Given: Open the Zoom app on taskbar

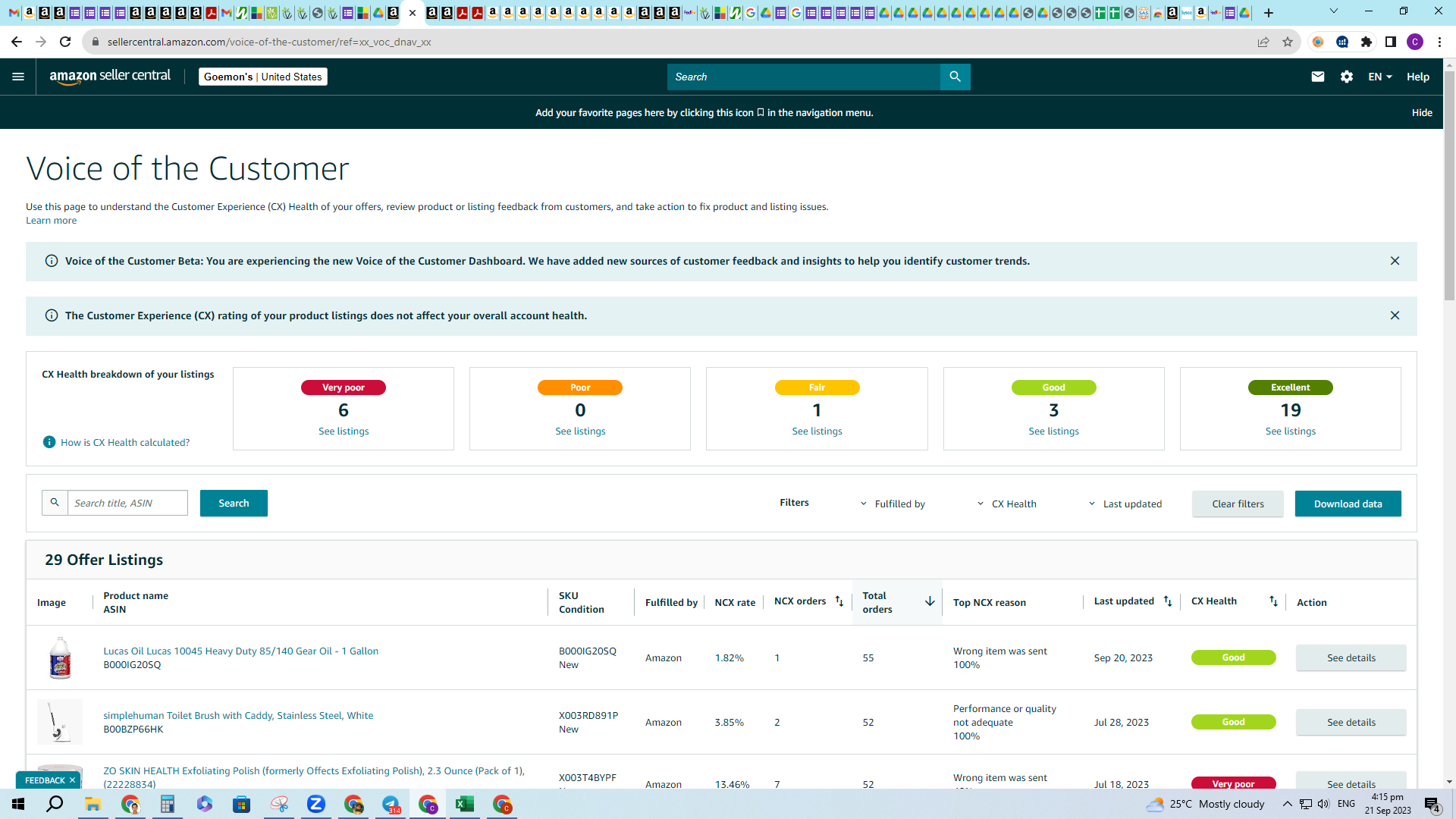Looking at the screenshot, I should click(316, 804).
